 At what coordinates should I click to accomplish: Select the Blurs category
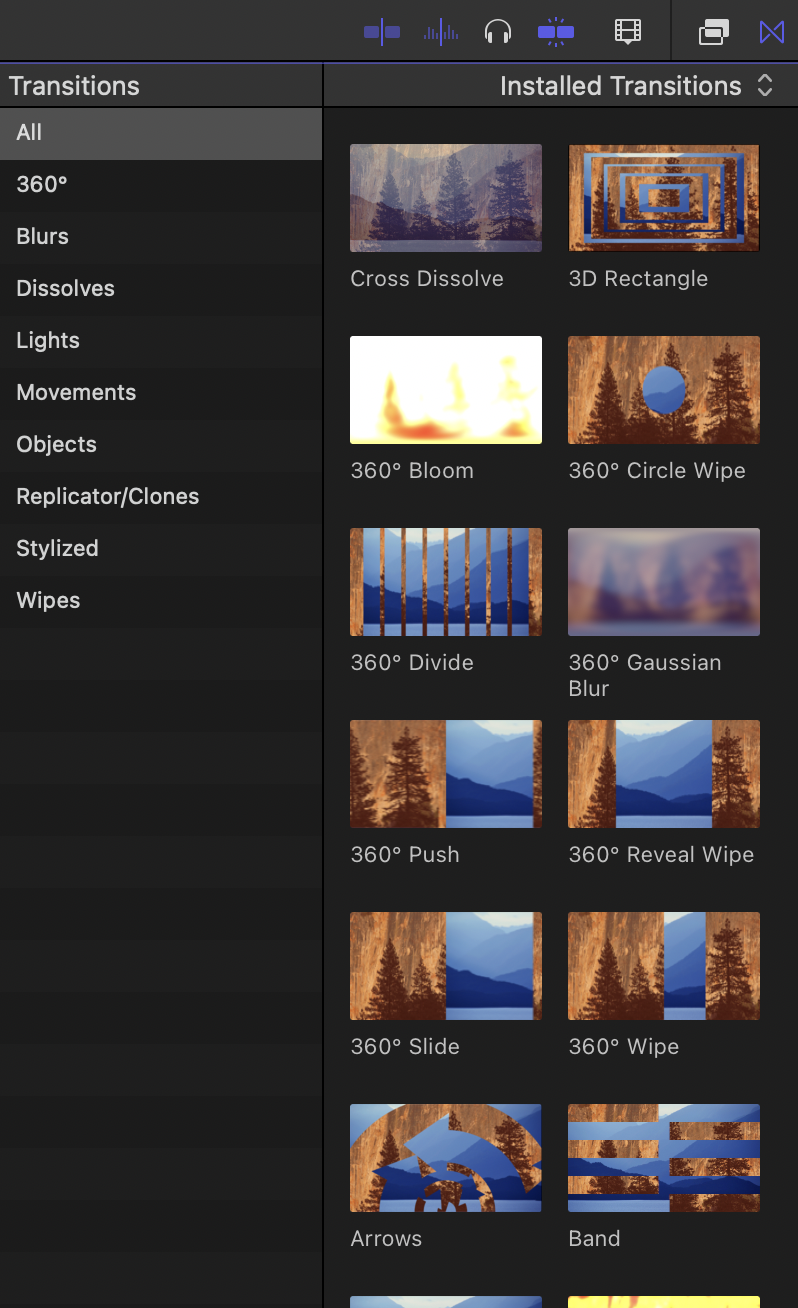(x=161, y=236)
